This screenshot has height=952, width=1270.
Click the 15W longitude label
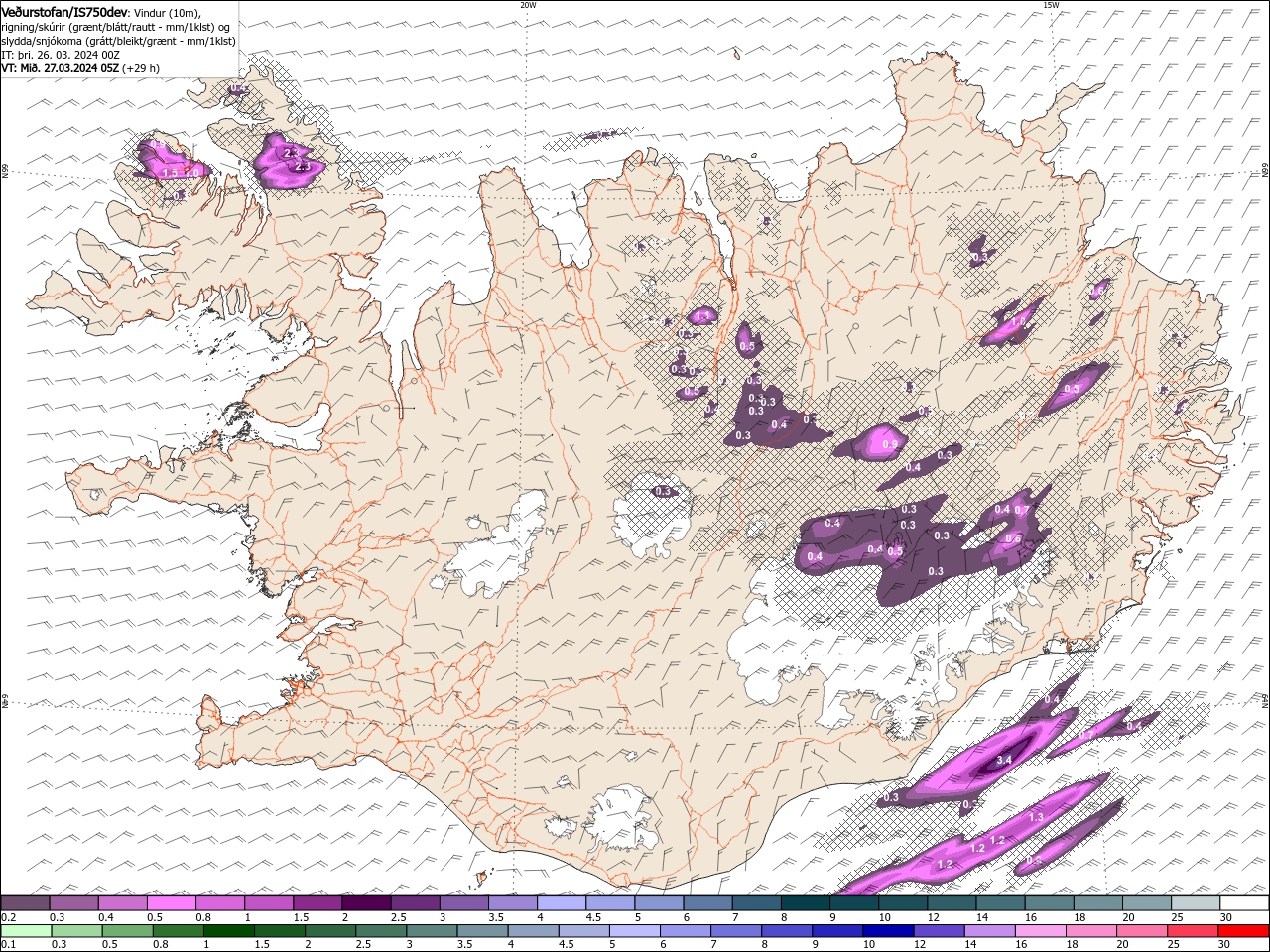tap(1051, 5)
